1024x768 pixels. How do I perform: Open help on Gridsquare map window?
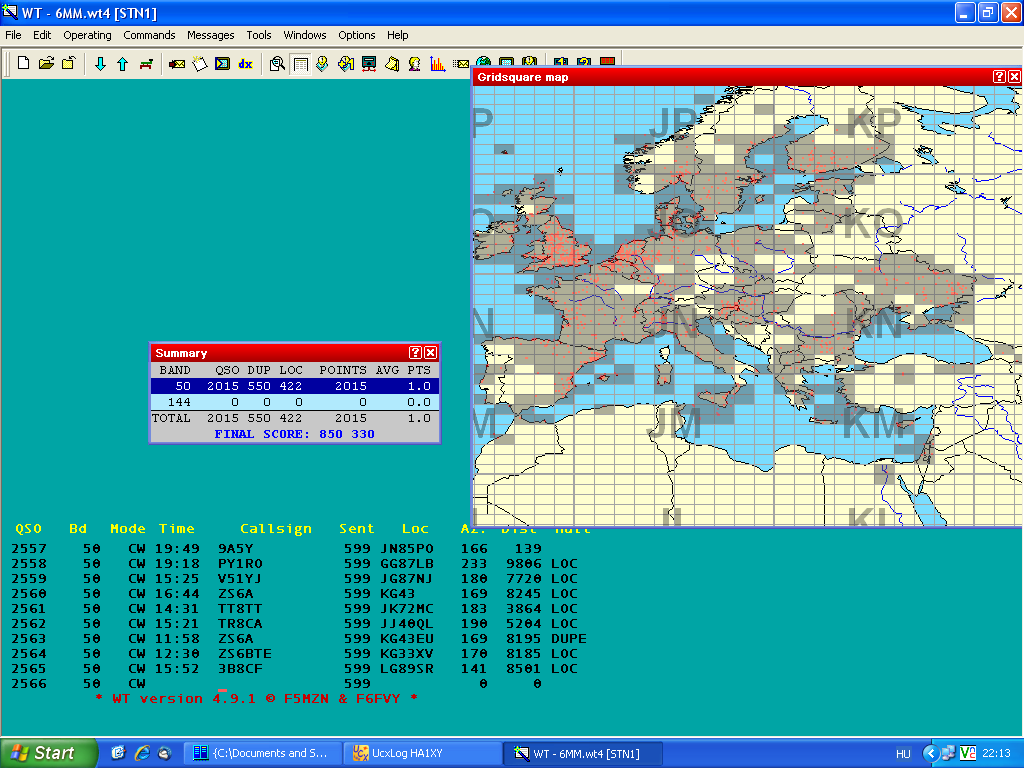tap(999, 76)
